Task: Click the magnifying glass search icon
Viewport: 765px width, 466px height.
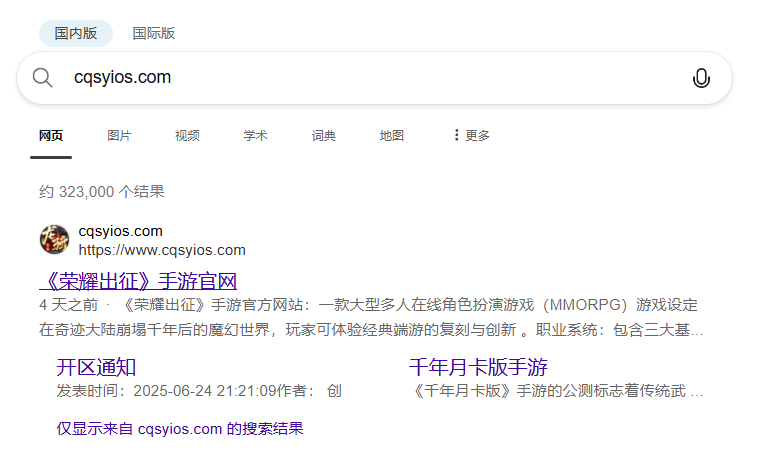Action: 42,78
